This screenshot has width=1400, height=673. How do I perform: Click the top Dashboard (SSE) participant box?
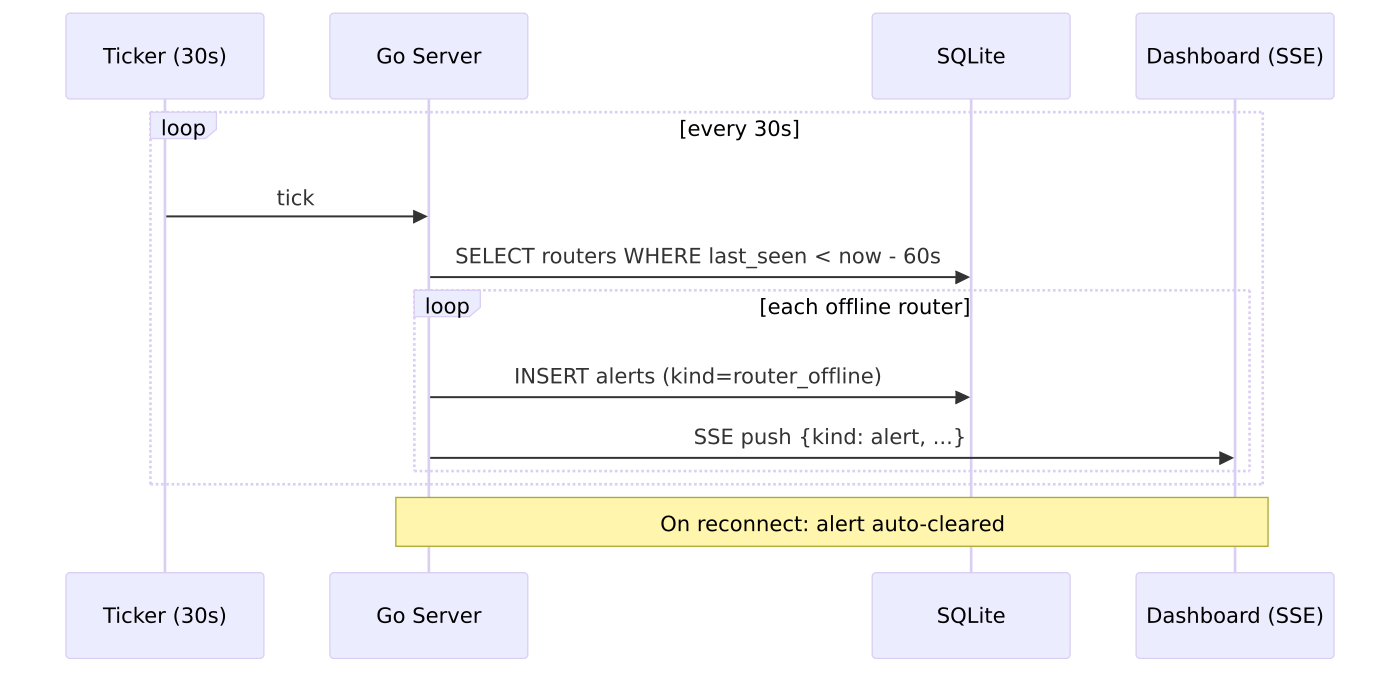click(1235, 56)
